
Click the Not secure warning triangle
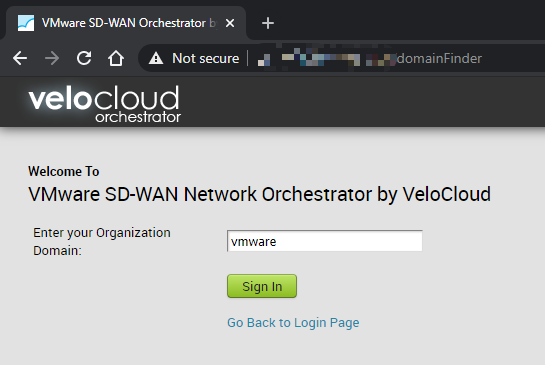156,58
